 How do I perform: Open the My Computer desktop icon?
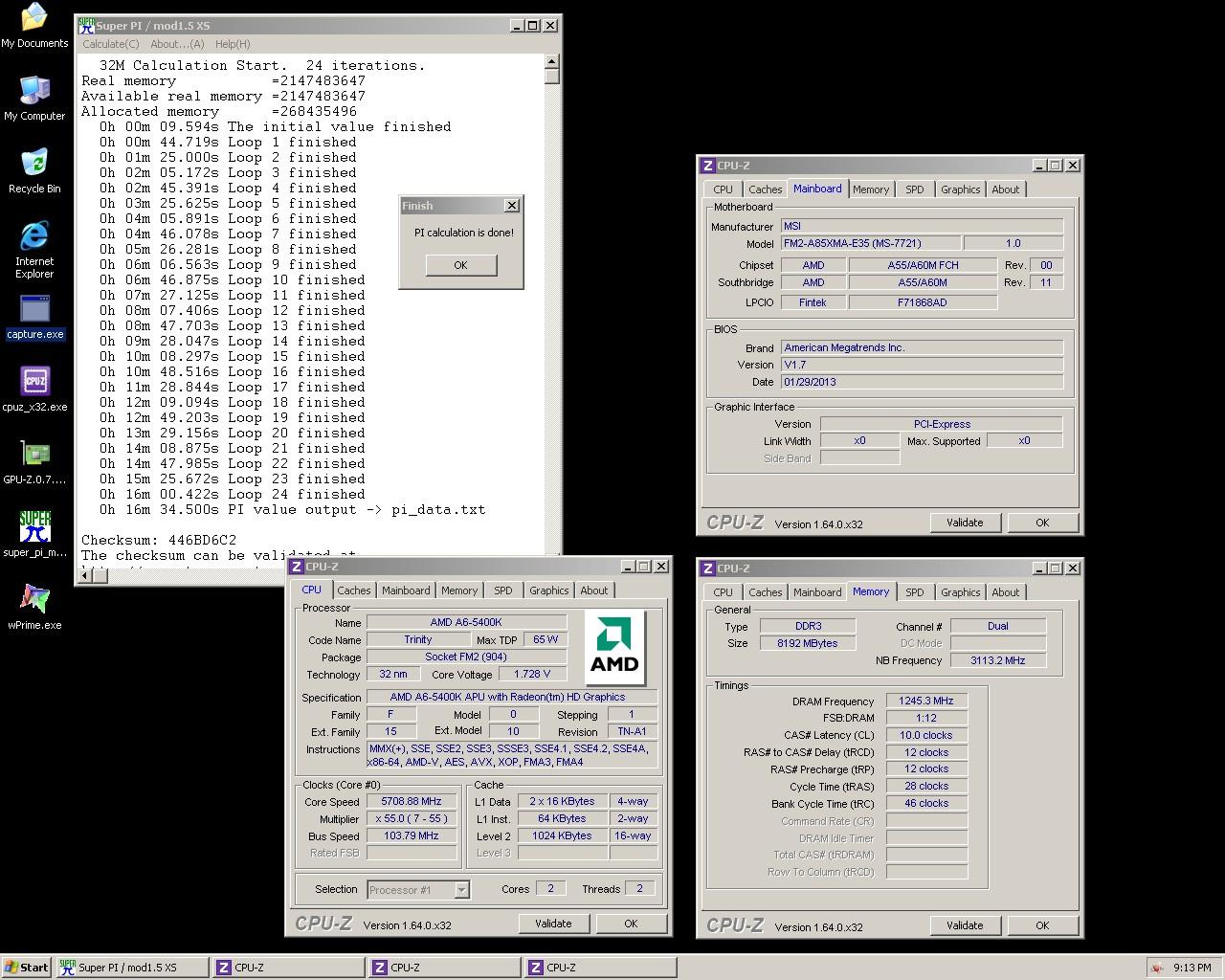click(34, 99)
